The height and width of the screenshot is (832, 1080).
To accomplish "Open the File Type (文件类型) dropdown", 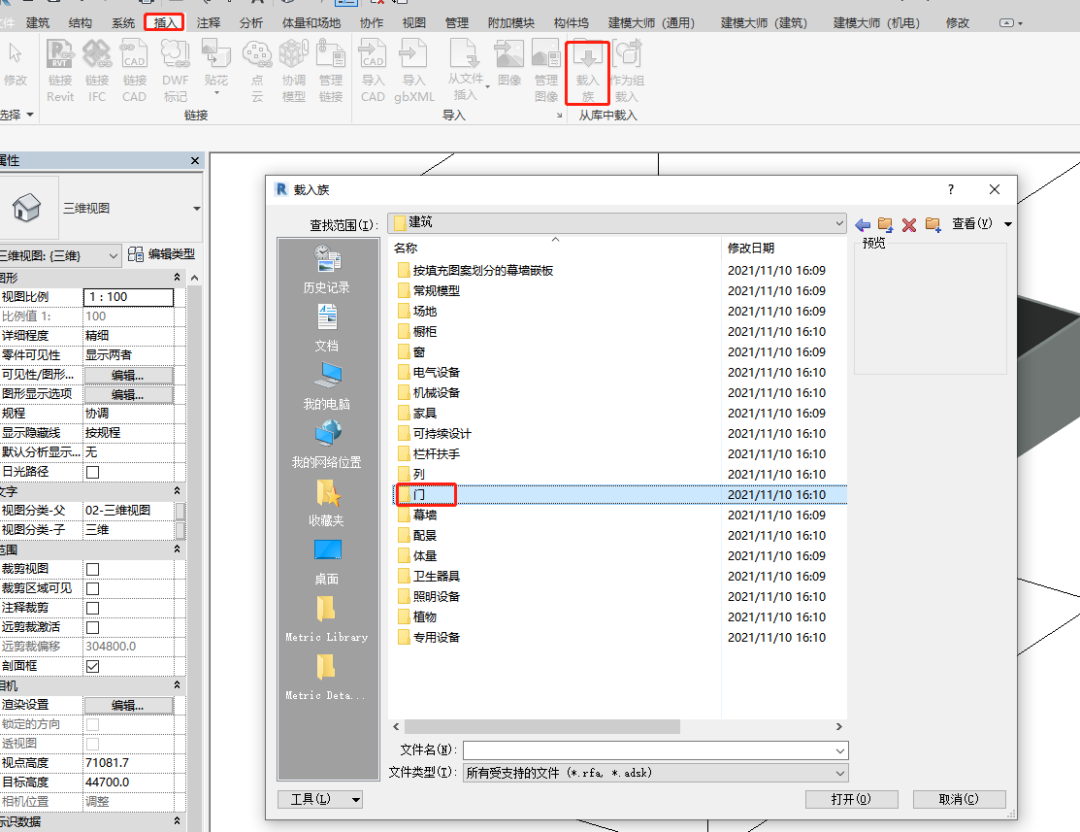I will click(840, 773).
